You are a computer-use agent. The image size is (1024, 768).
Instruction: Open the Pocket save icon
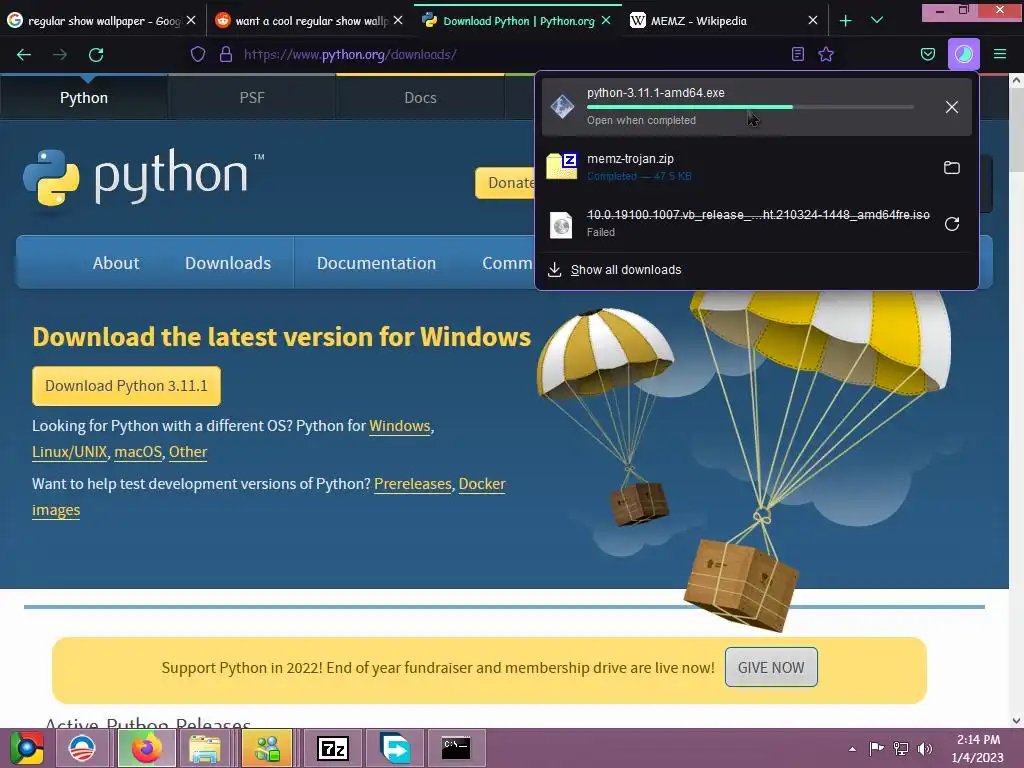[x=927, y=54]
